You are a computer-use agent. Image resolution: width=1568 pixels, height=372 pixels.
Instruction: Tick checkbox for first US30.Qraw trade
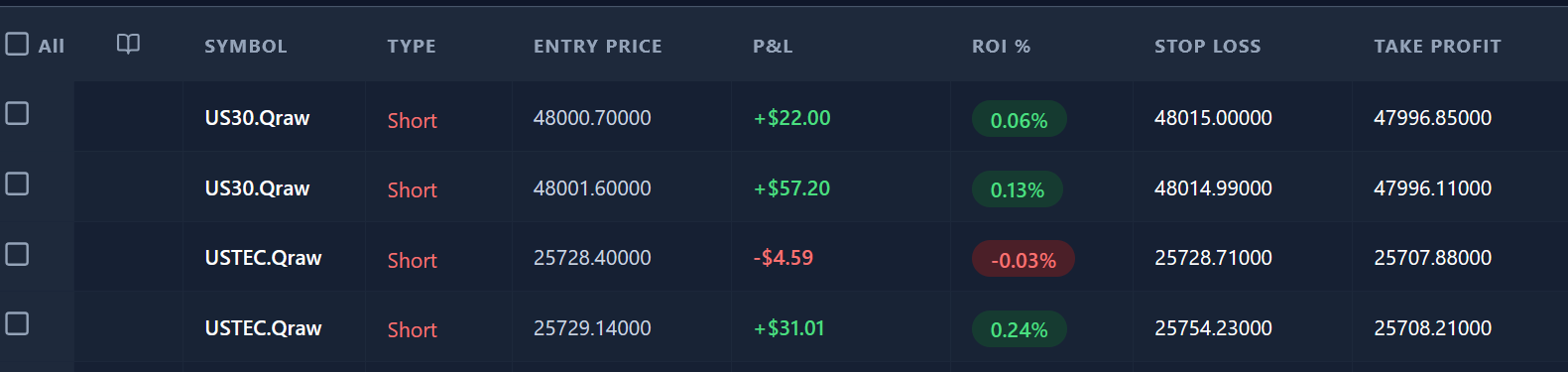click(17, 113)
